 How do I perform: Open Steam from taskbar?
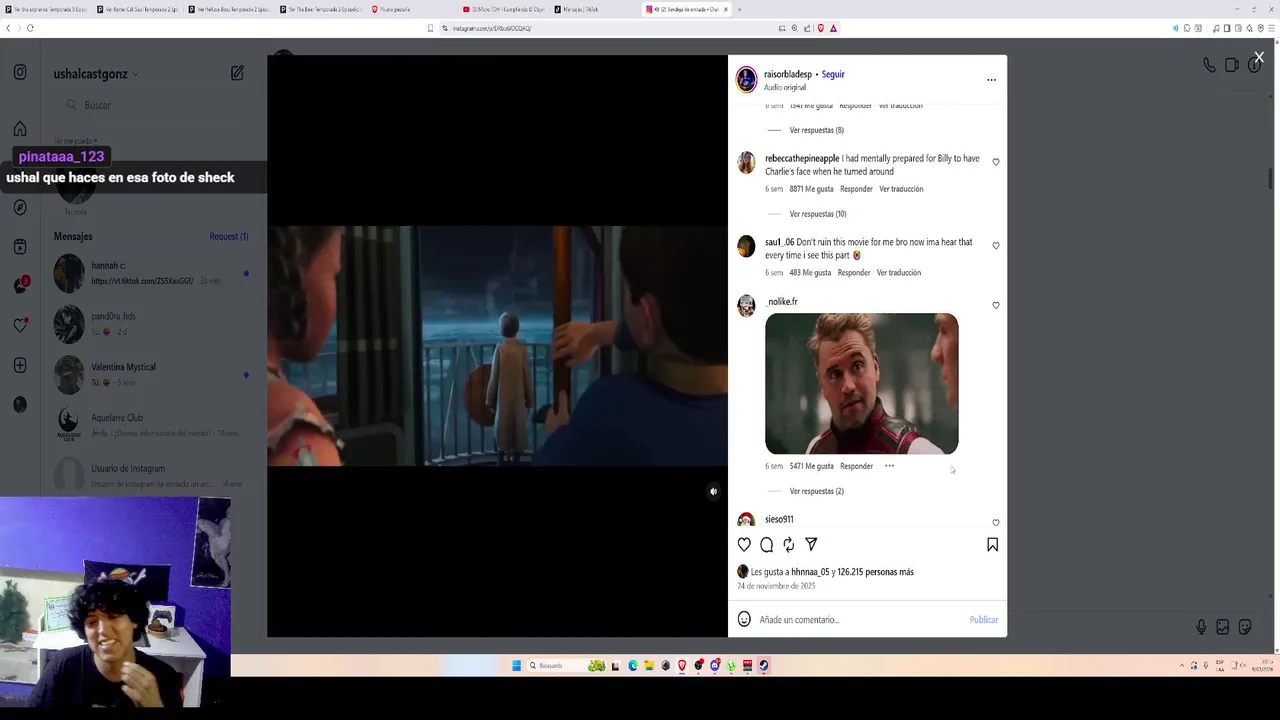pyautogui.click(x=763, y=665)
